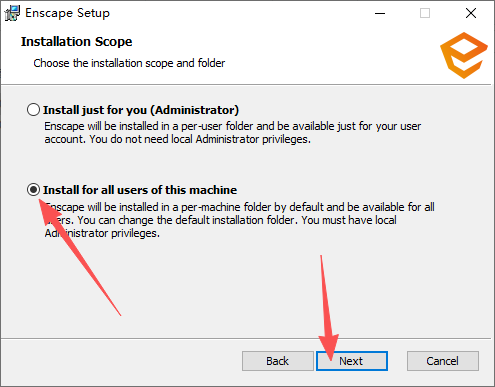495x387 pixels.
Task: Click the 'Install just for you (Administrator)' label
Action: 141,110
